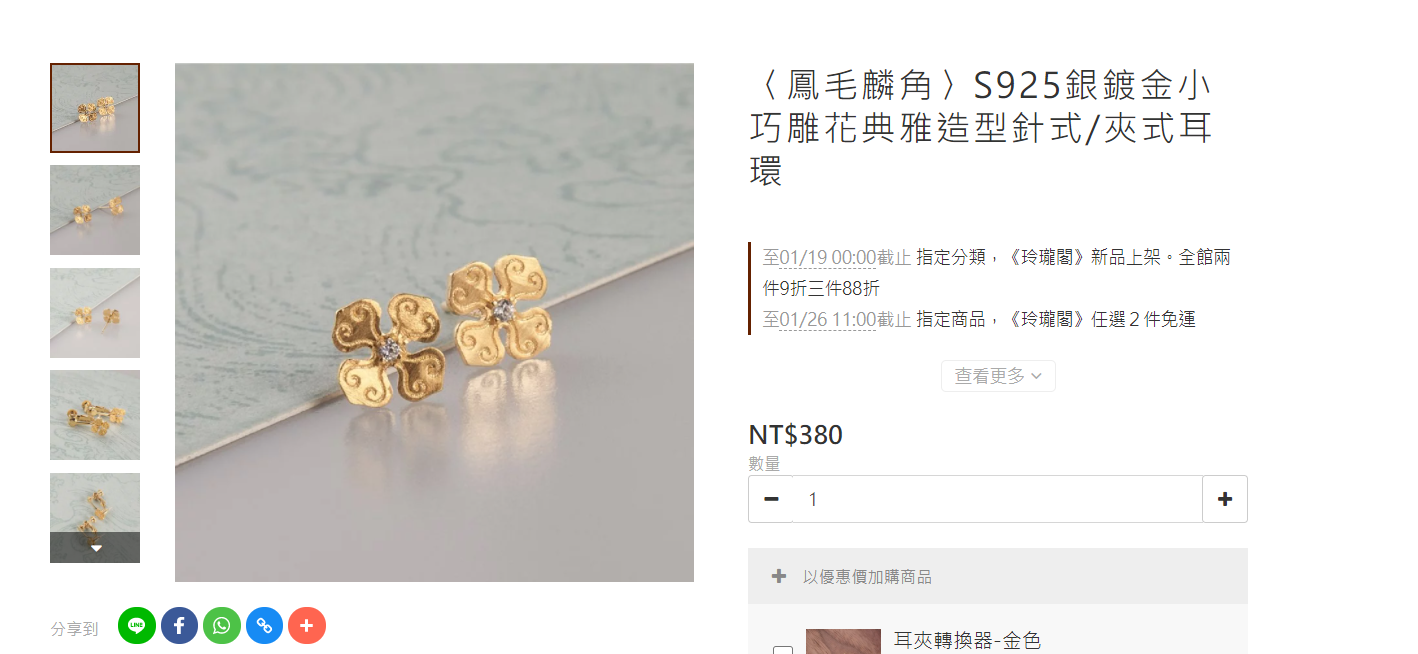1418x654 pixels.
Task: Select second earring thumbnail image
Action: tap(95, 210)
